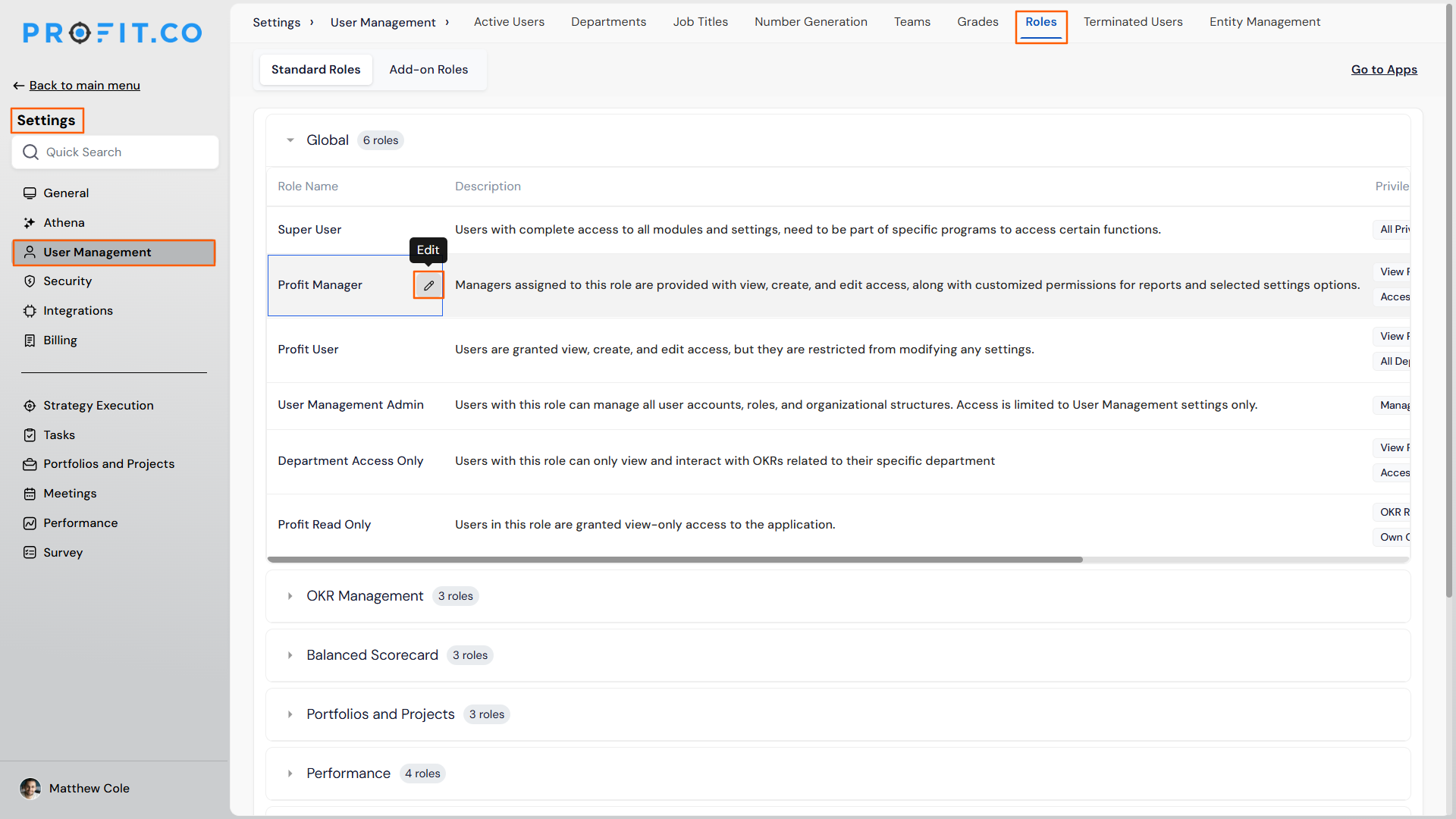Click the Role Name column header
Image resolution: width=1456 pixels, height=819 pixels.
[x=308, y=187]
